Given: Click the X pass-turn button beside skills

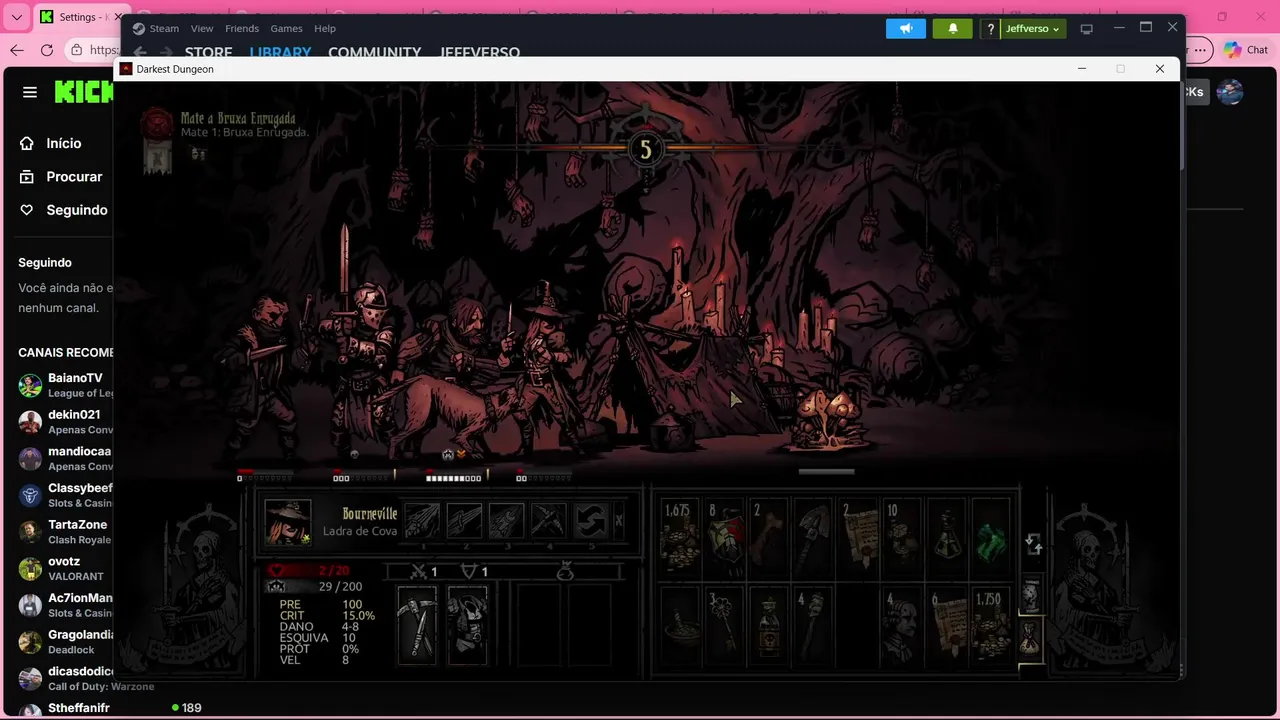Looking at the screenshot, I should [619, 520].
